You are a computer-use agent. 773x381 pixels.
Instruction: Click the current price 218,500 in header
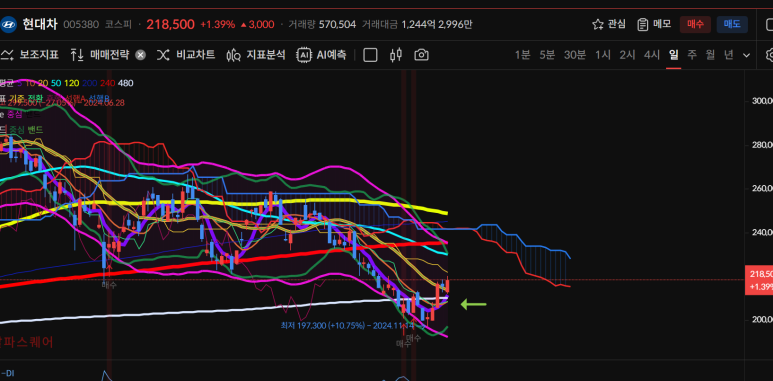(x=170, y=24)
